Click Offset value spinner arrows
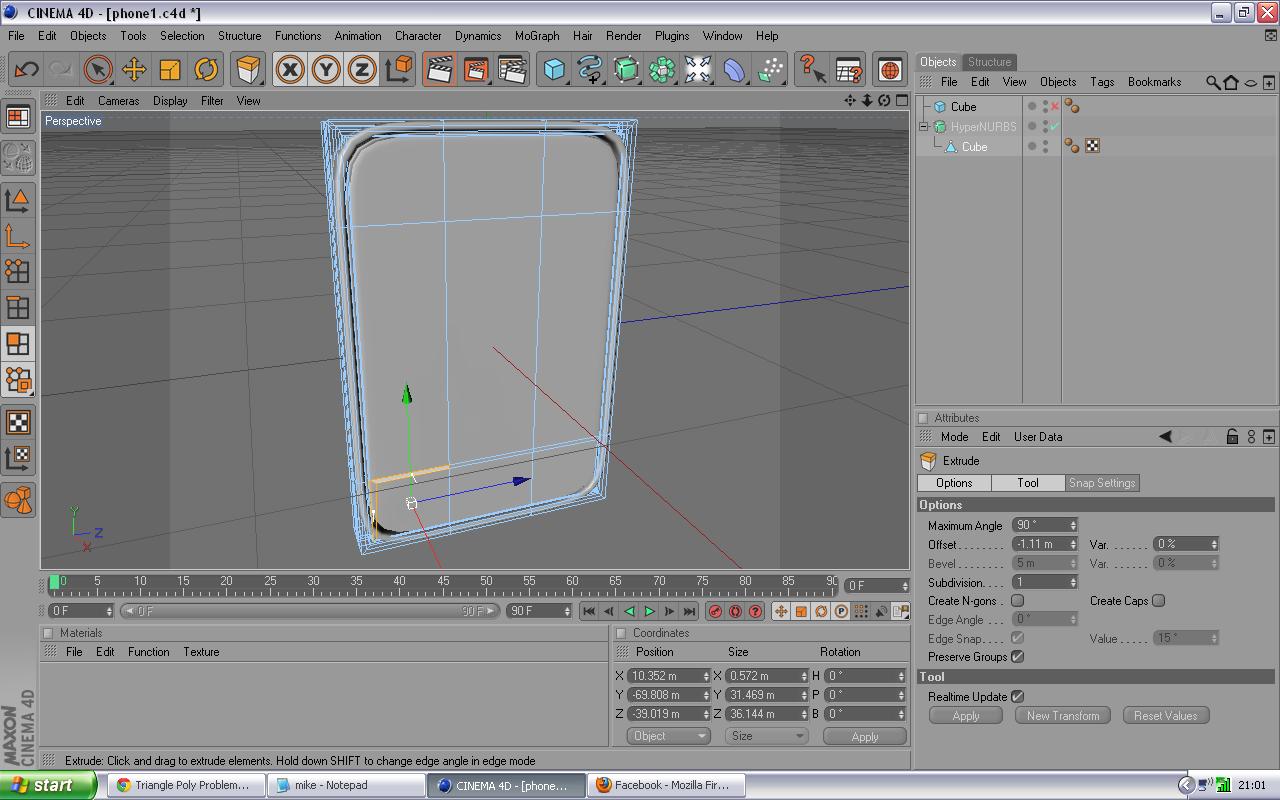 1073,544
